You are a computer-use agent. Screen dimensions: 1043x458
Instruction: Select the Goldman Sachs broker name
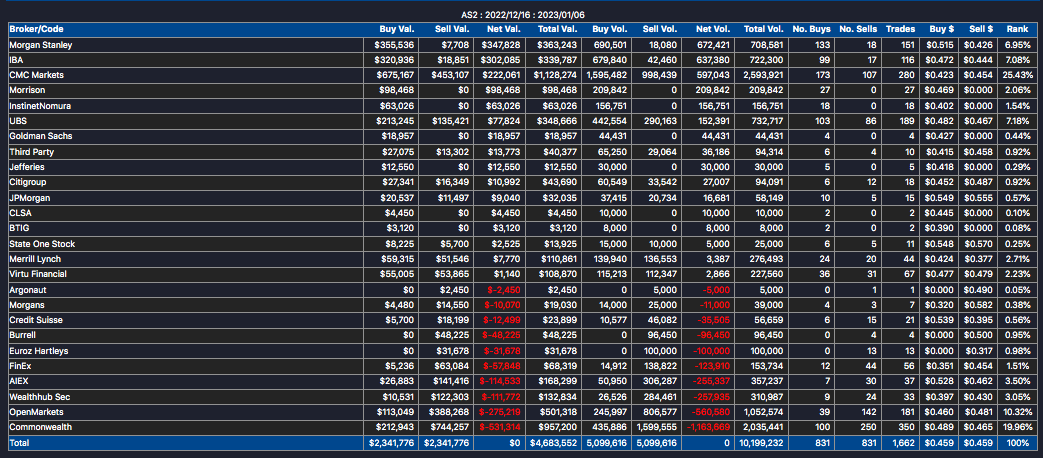click(41, 136)
